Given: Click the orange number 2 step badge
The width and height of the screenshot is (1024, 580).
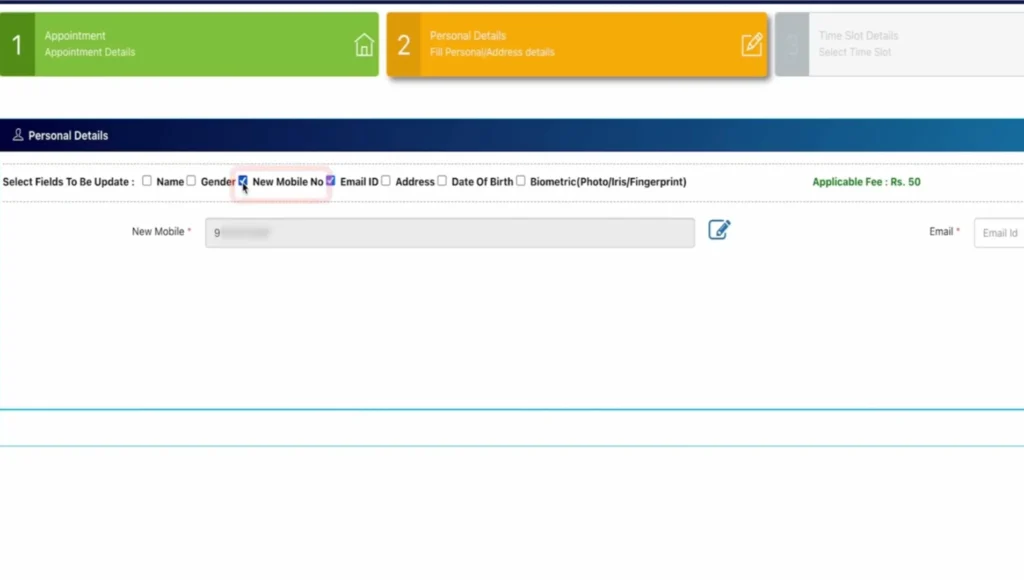Looking at the screenshot, I should (x=404, y=45).
